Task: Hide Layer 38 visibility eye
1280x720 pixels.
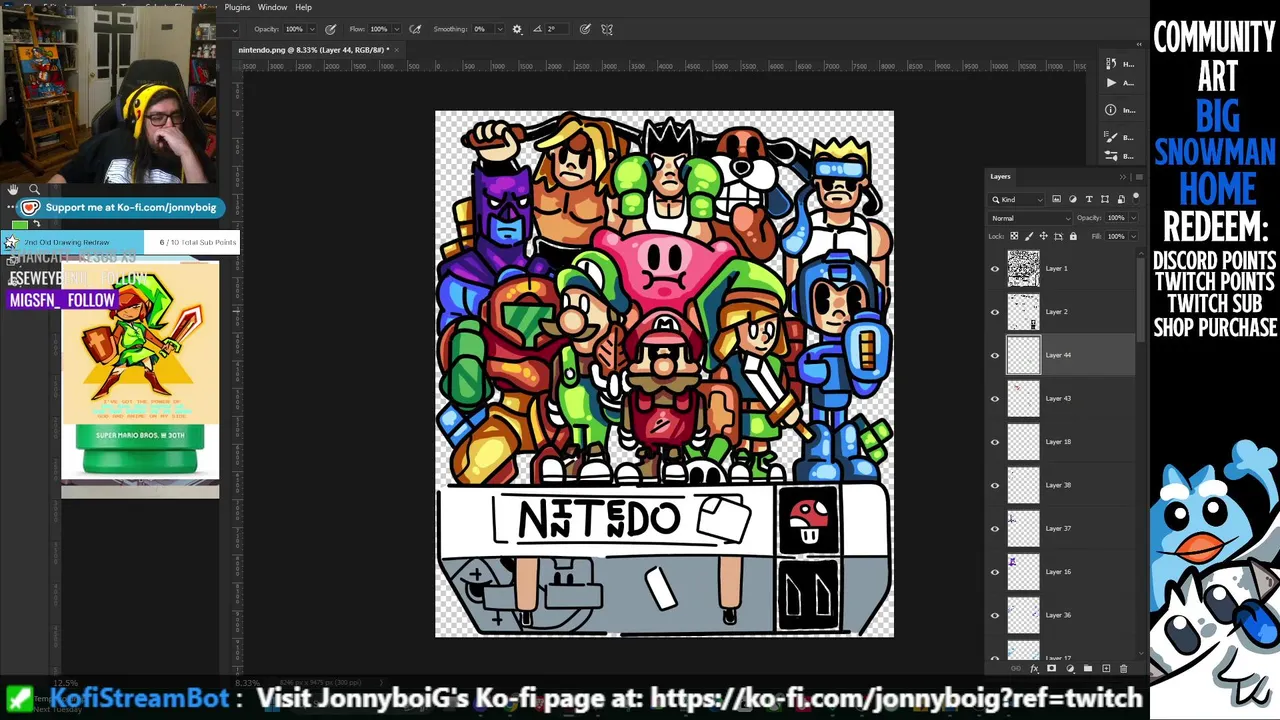Action: 995,485
